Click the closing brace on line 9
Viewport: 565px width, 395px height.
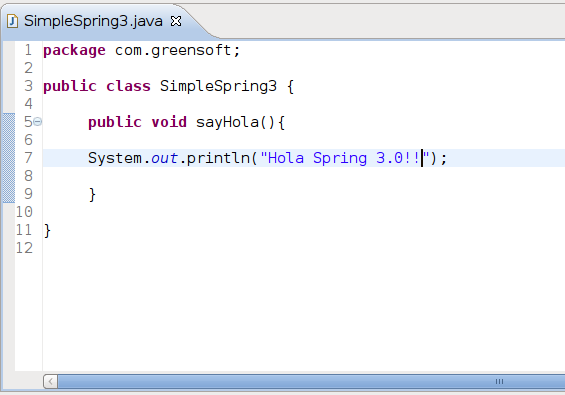point(92,195)
